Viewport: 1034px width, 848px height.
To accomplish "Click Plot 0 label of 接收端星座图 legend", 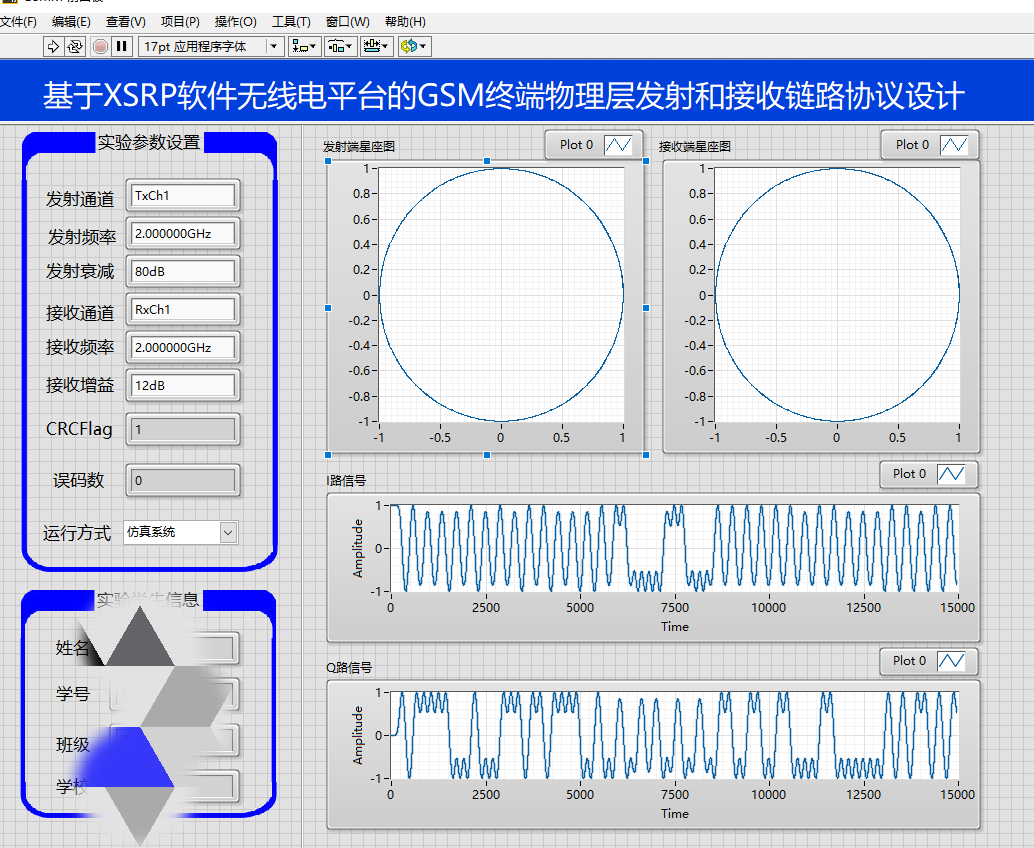I will tap(912, 144).
